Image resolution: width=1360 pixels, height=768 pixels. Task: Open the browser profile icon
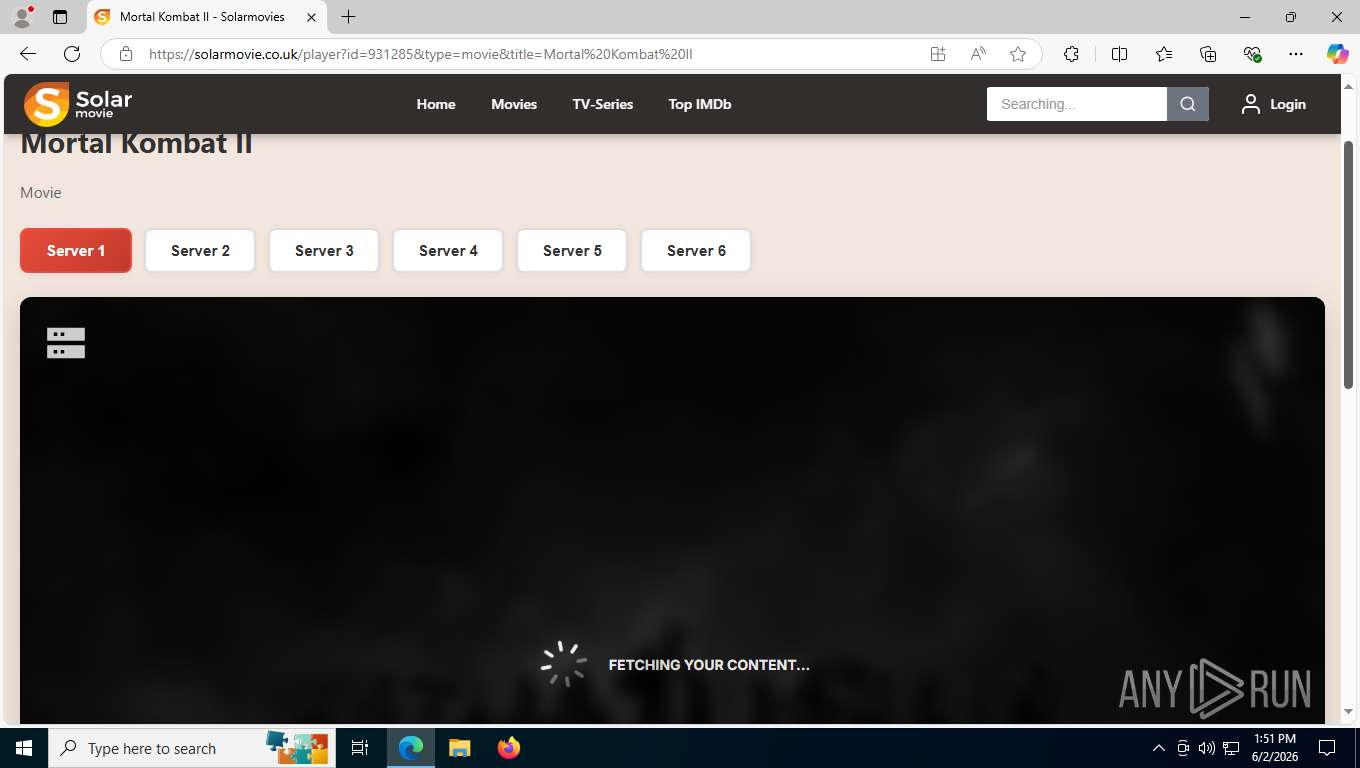coord(22,17)
